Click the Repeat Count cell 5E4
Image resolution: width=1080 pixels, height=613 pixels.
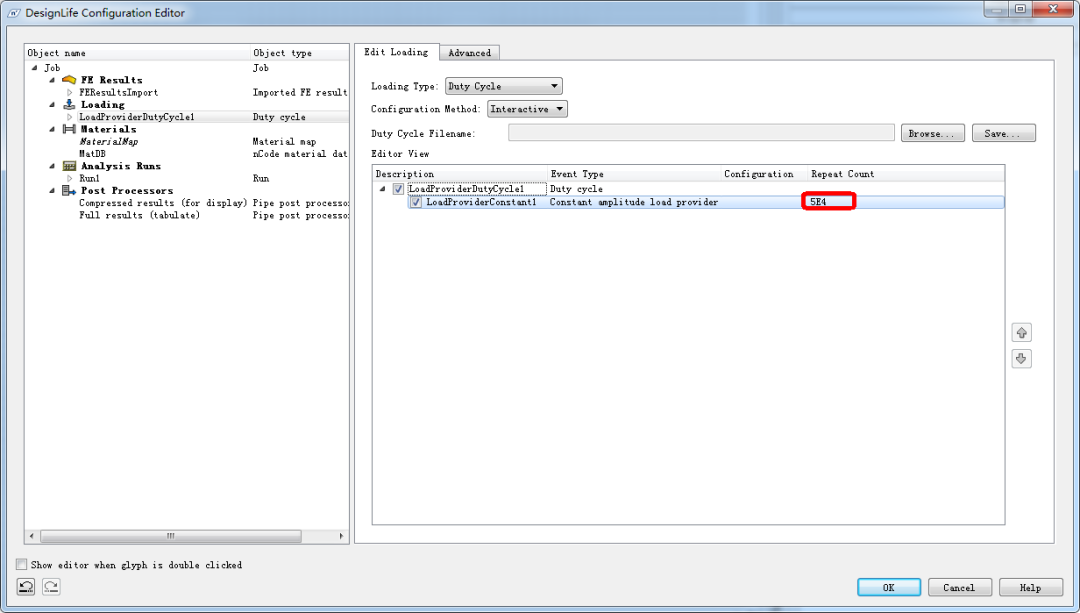coord(829,202)
